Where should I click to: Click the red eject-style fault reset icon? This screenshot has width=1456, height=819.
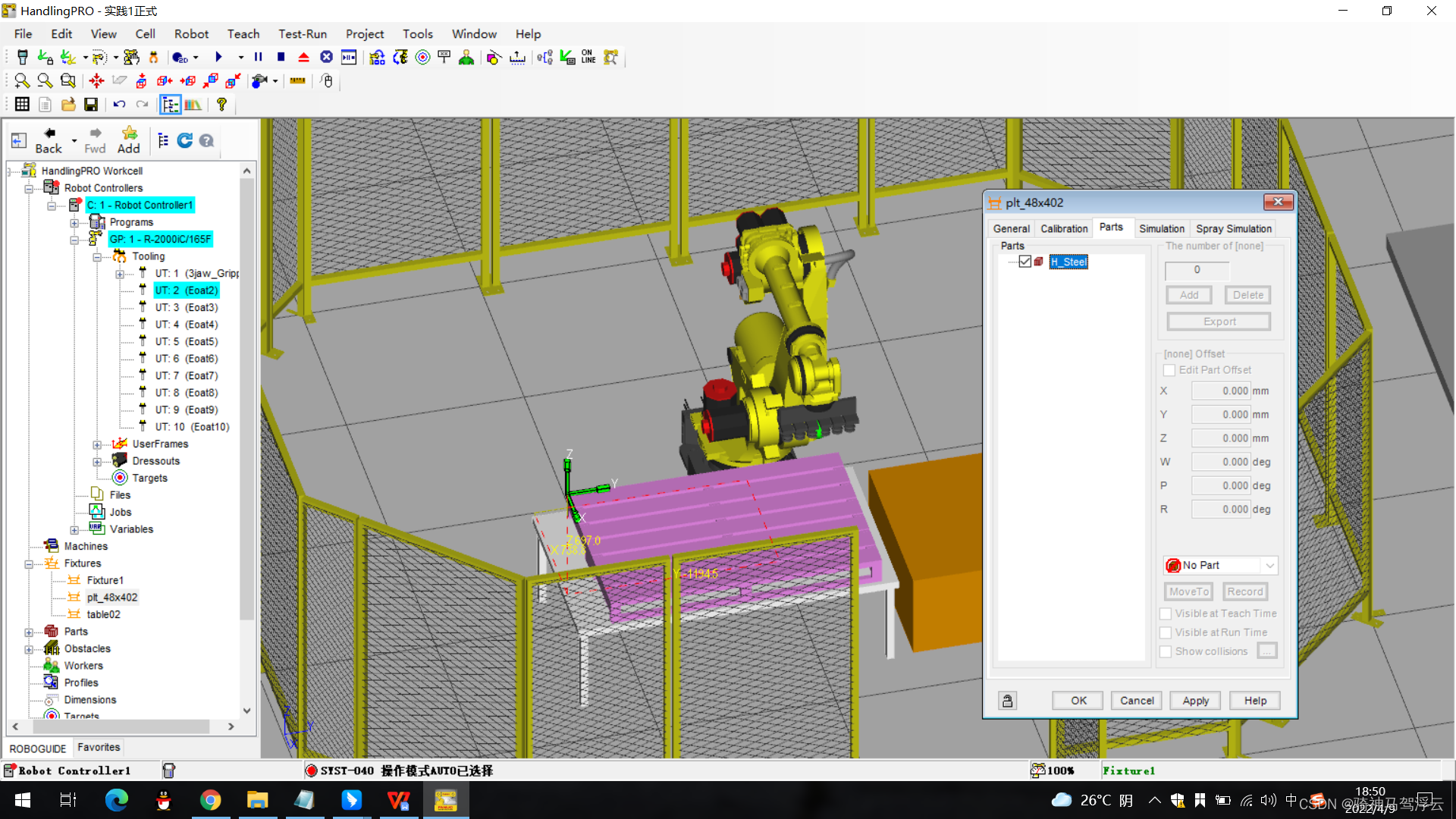point(303,58)
